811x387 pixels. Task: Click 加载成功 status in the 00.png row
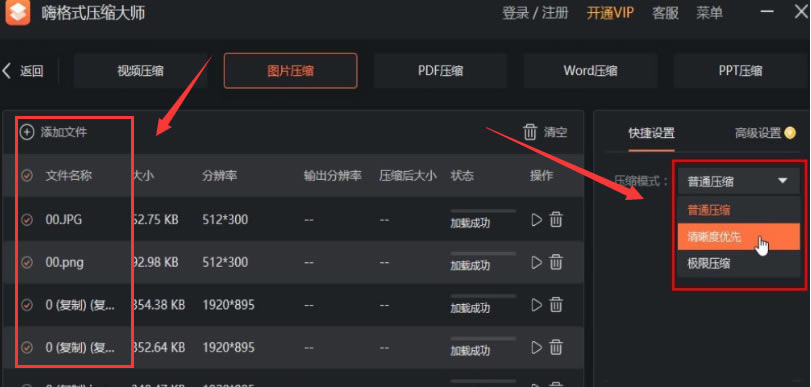470,266
